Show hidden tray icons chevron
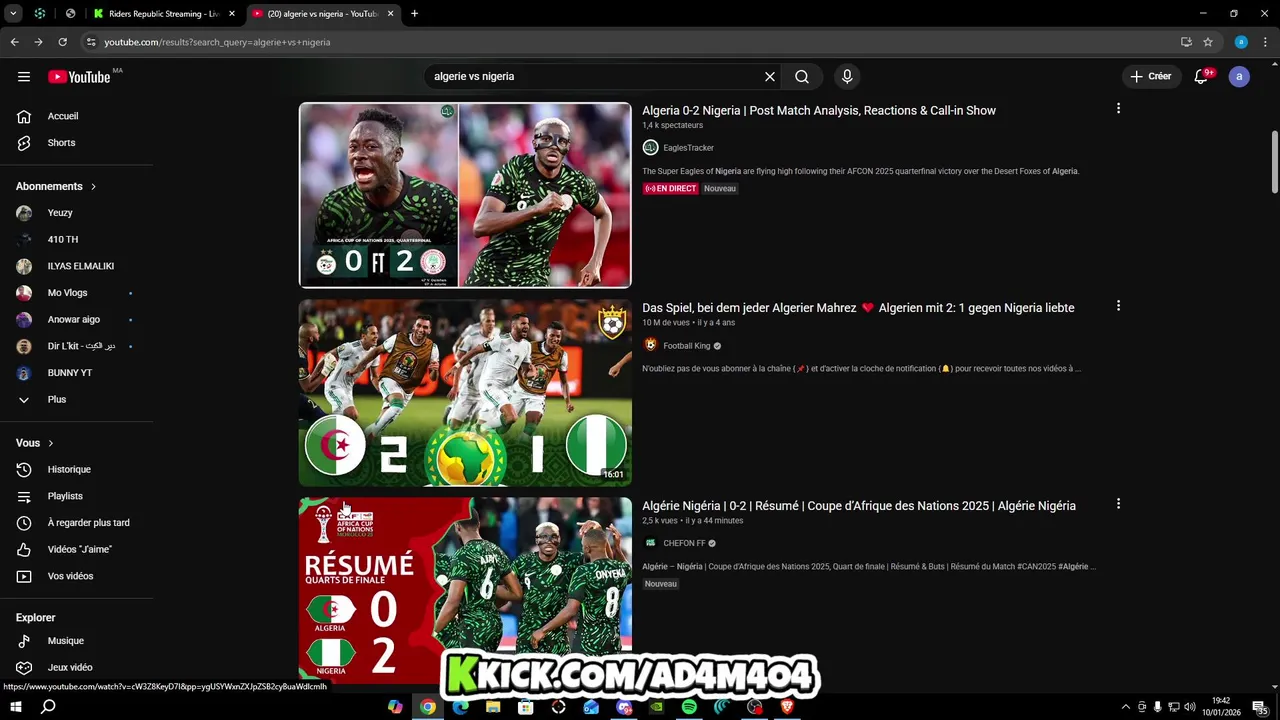Viewport: 1280px width, 720px height. pos(1125,707)
